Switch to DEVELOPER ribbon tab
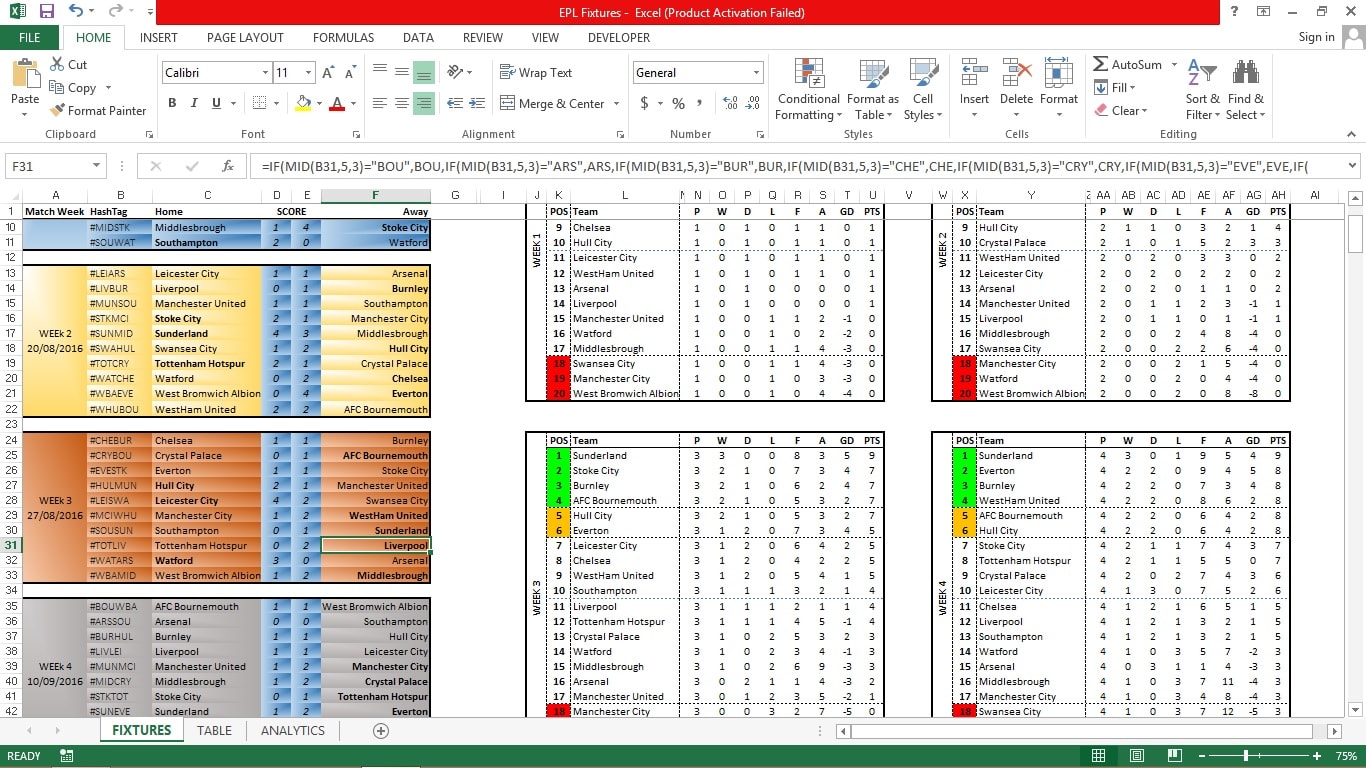This screenshot has width=1366, height=768. pos(619,37)
